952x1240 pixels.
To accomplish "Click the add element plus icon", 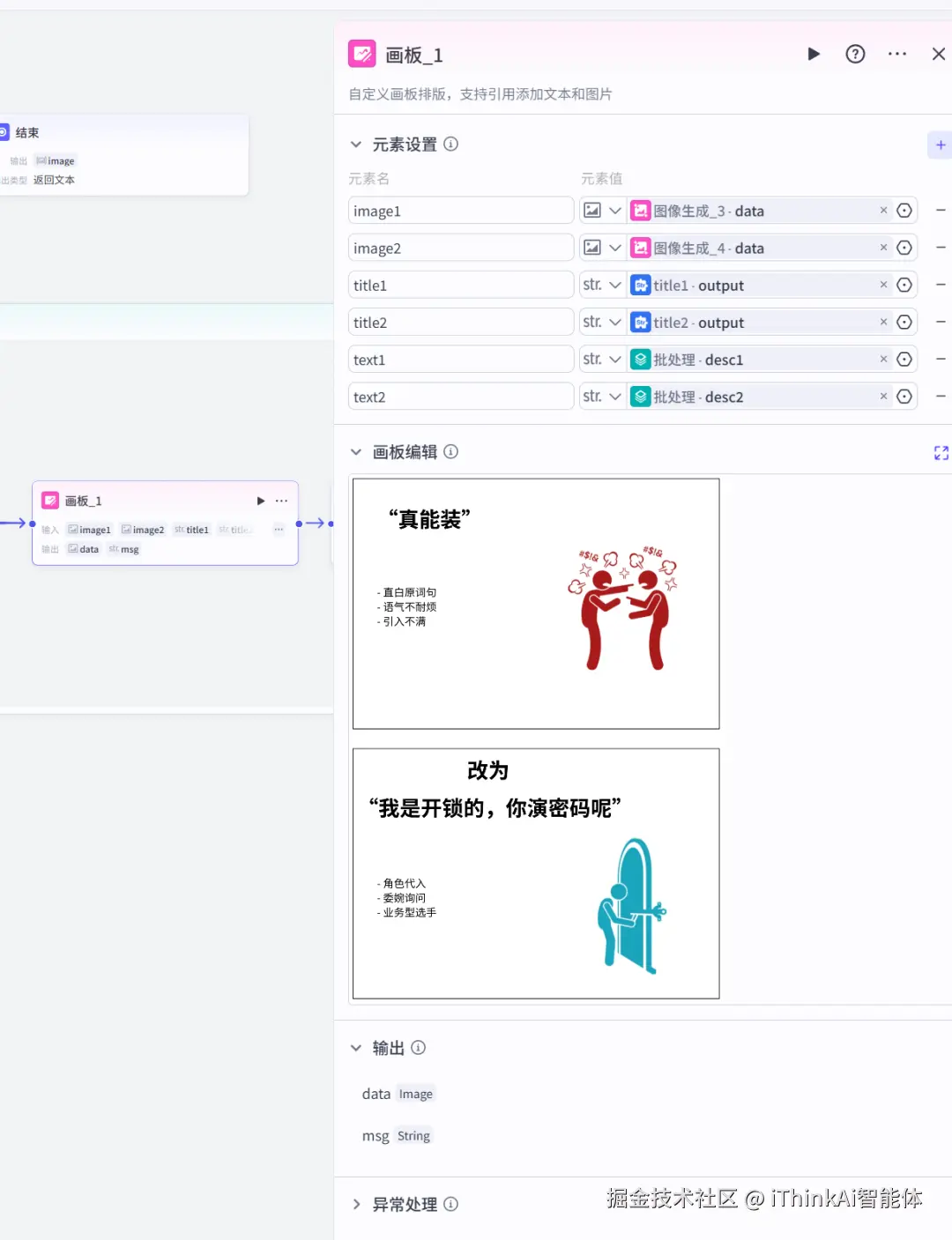I will point(940,145).
